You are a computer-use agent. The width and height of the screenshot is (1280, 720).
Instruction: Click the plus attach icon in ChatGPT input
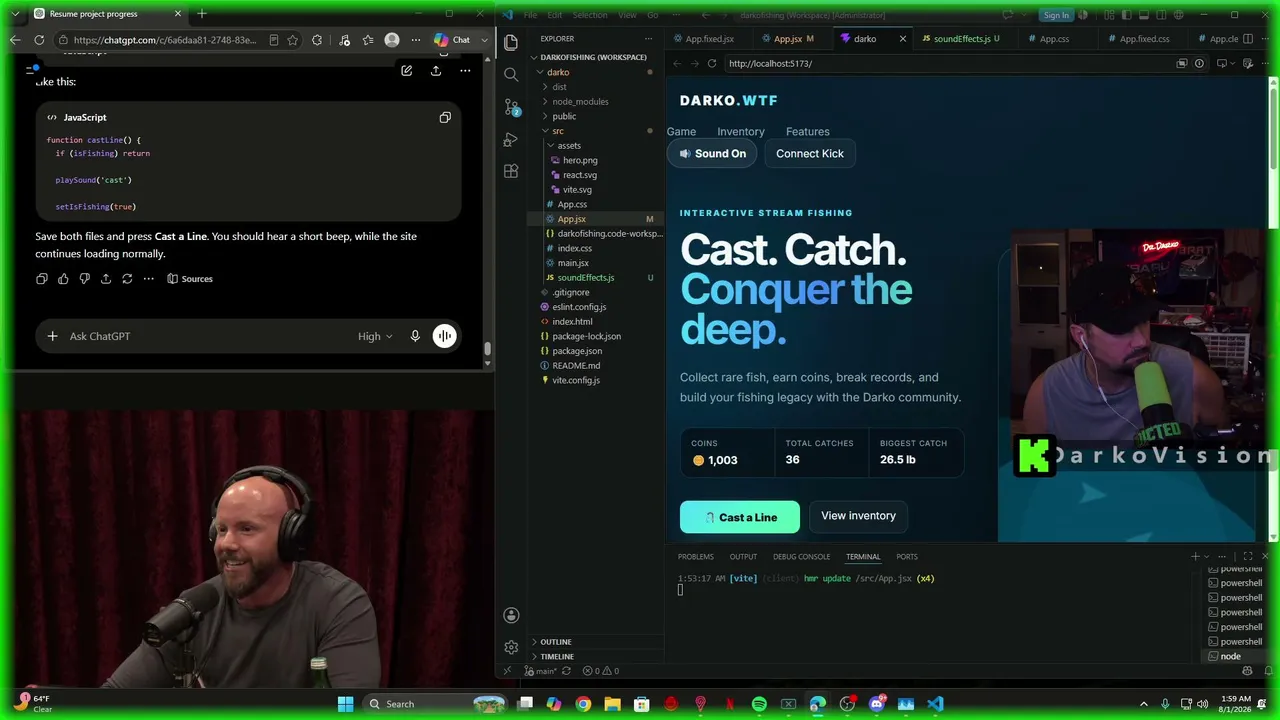click(52, 336)
